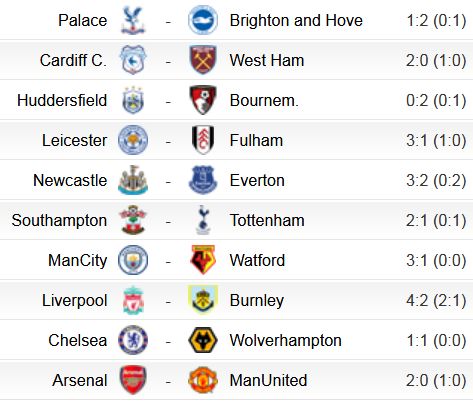Click the Cardiff City bluebird crest
The image size is (473, 402).
(133, 60)
